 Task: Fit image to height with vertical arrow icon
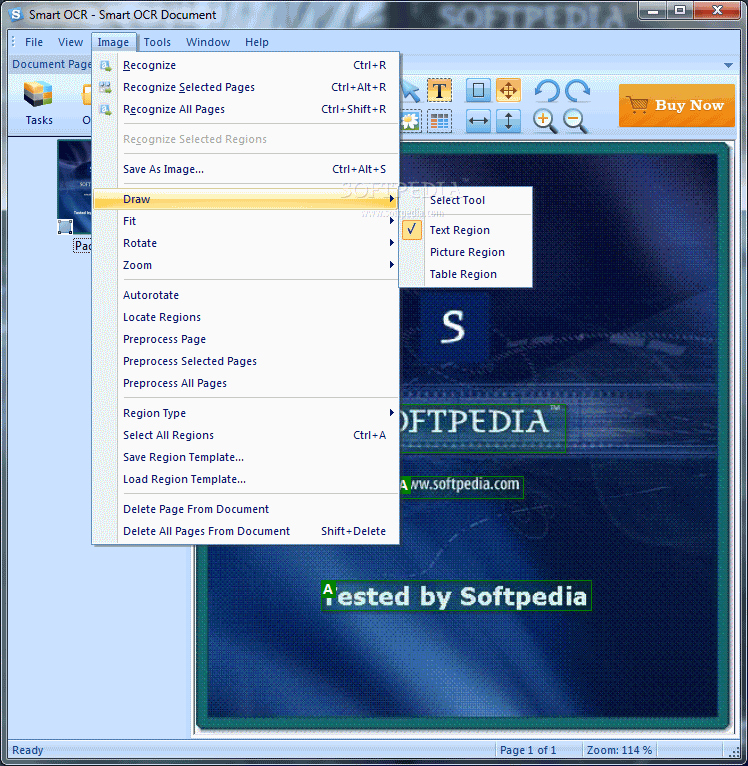click(509, 121)
